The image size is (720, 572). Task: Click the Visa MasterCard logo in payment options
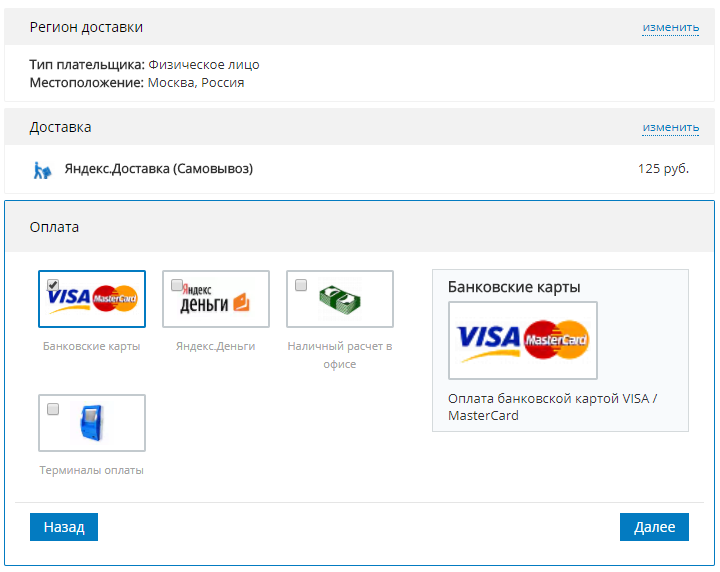point(92,299)
